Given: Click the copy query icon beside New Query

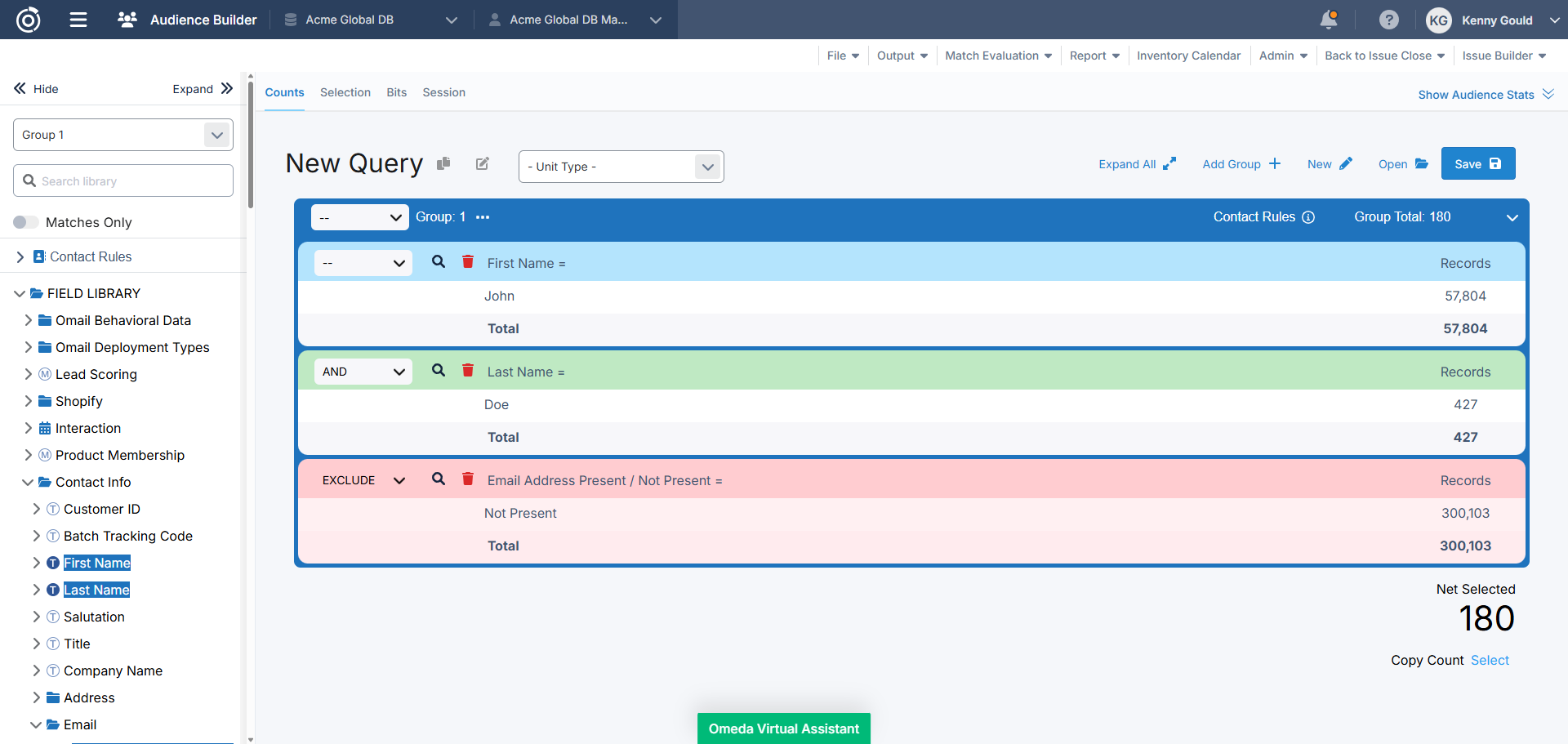Looking at the screenshot, I should (443, 163).
